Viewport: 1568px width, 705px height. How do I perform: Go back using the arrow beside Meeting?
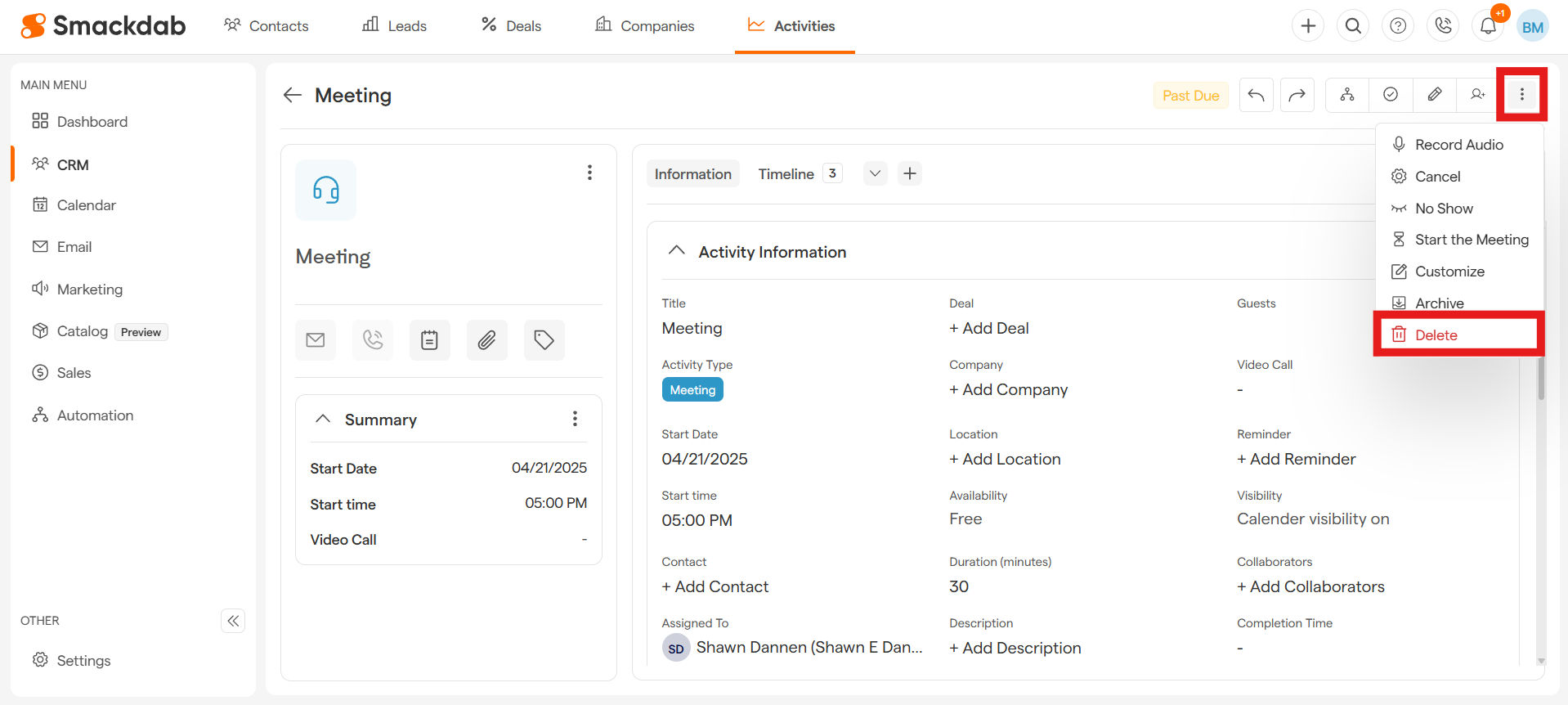click(x=293, y=96)
